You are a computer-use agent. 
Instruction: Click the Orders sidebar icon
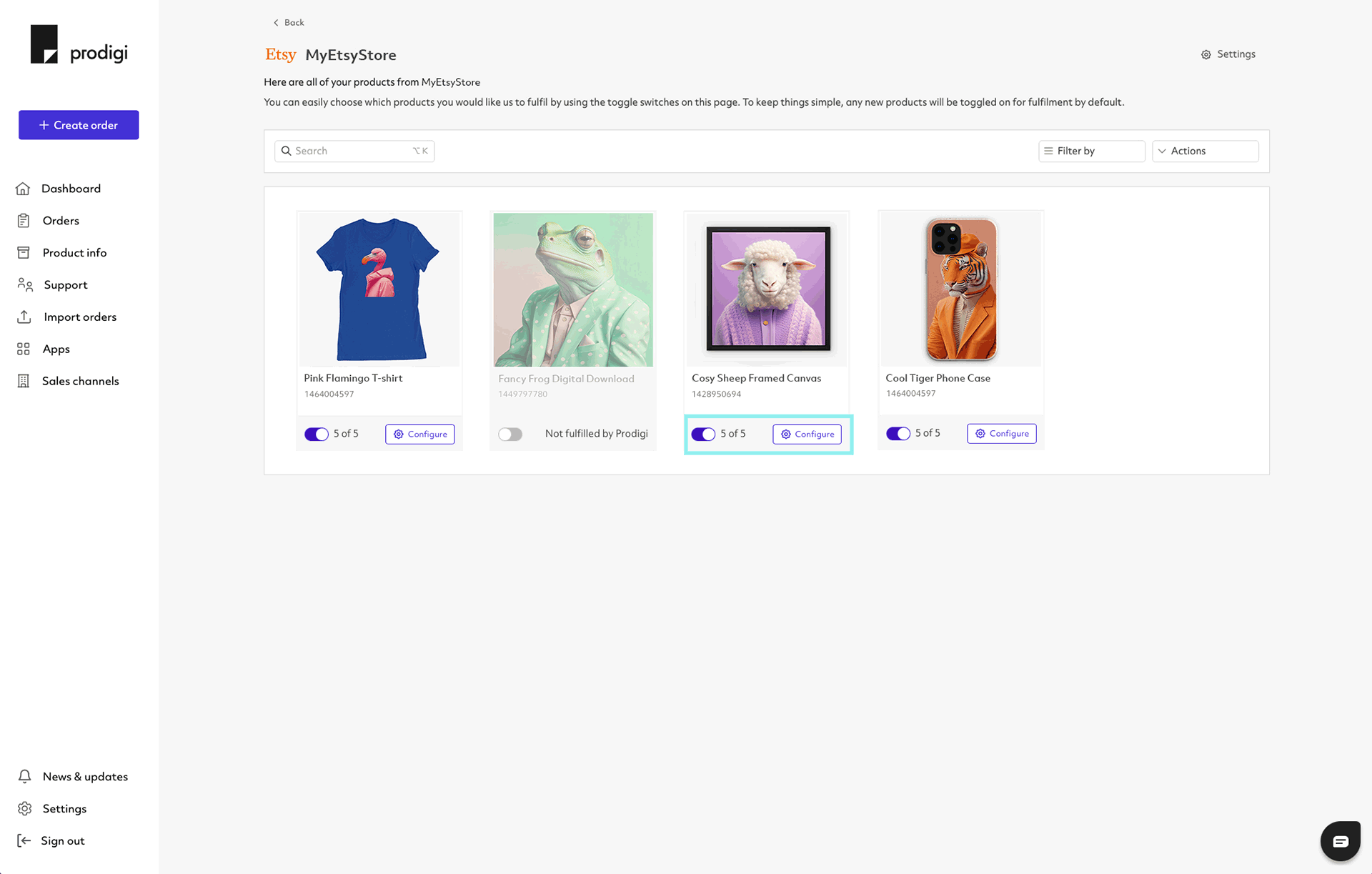[23, 220]
